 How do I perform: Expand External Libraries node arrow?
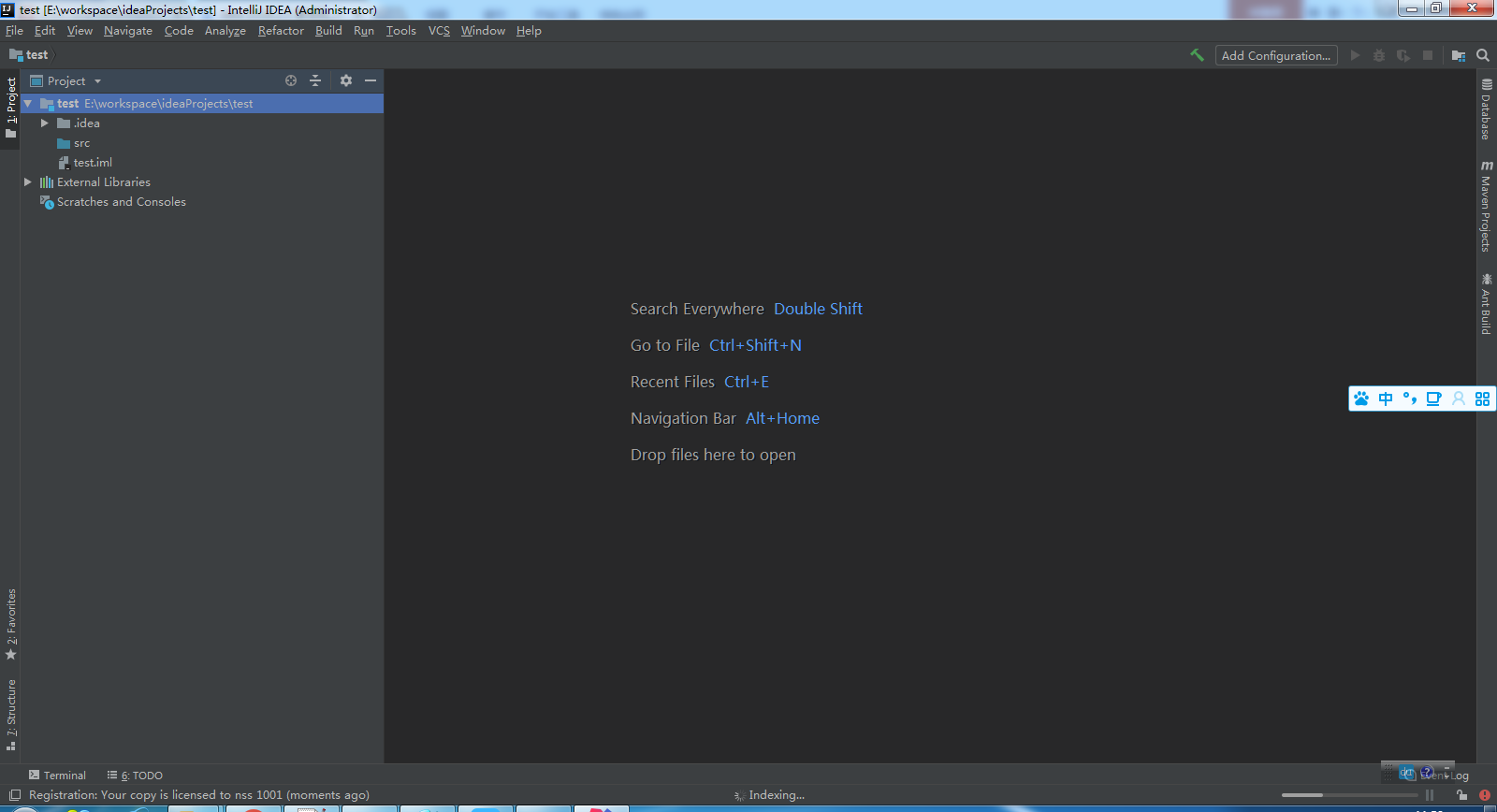click(x=28, y=182)
